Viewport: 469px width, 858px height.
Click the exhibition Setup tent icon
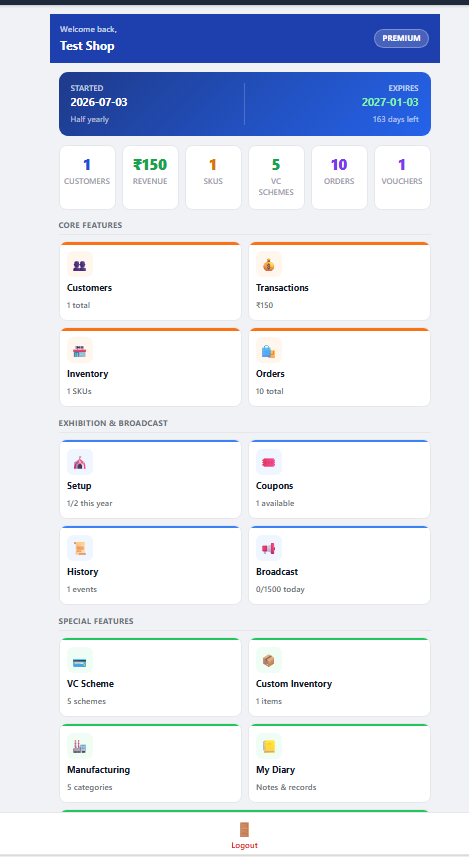[80, 463]
